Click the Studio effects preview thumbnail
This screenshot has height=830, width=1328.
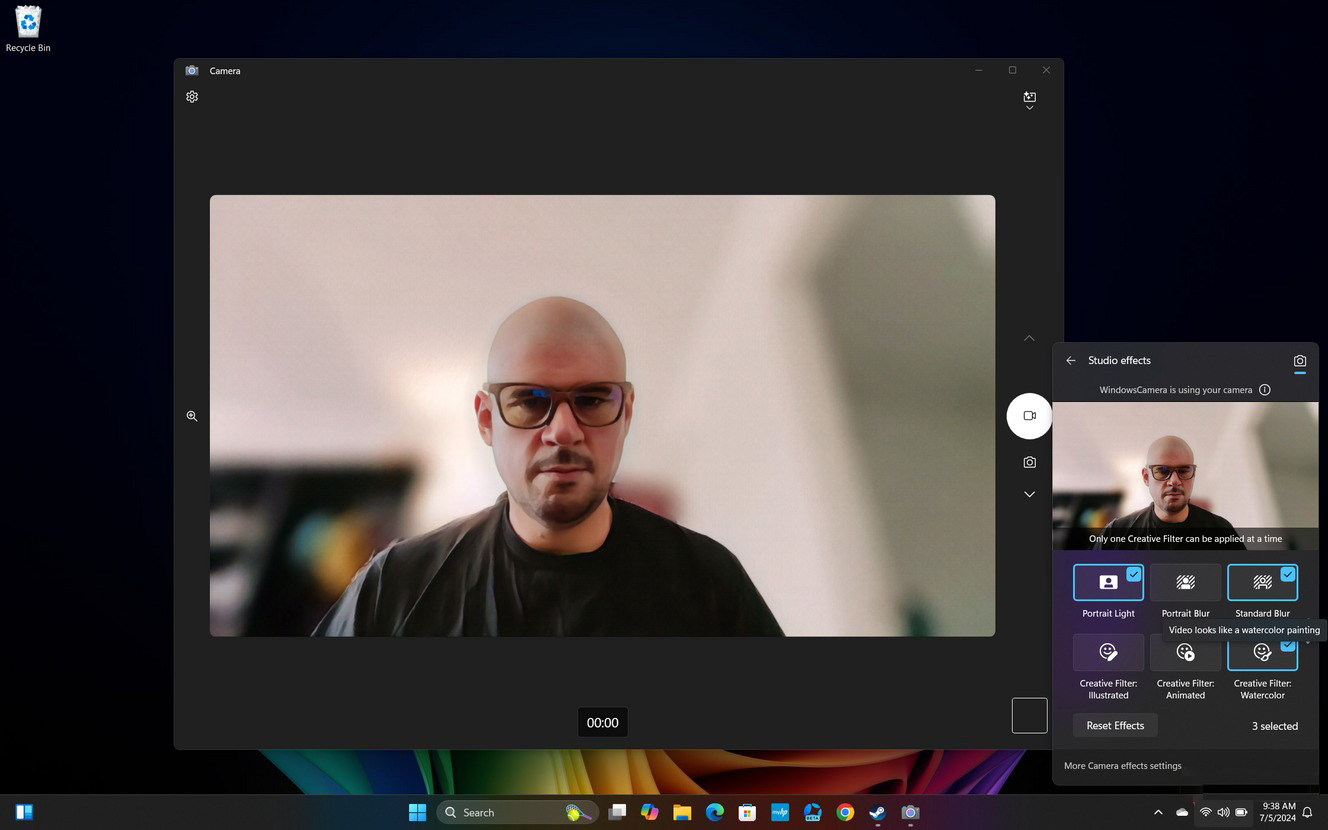click(1185, 476)
